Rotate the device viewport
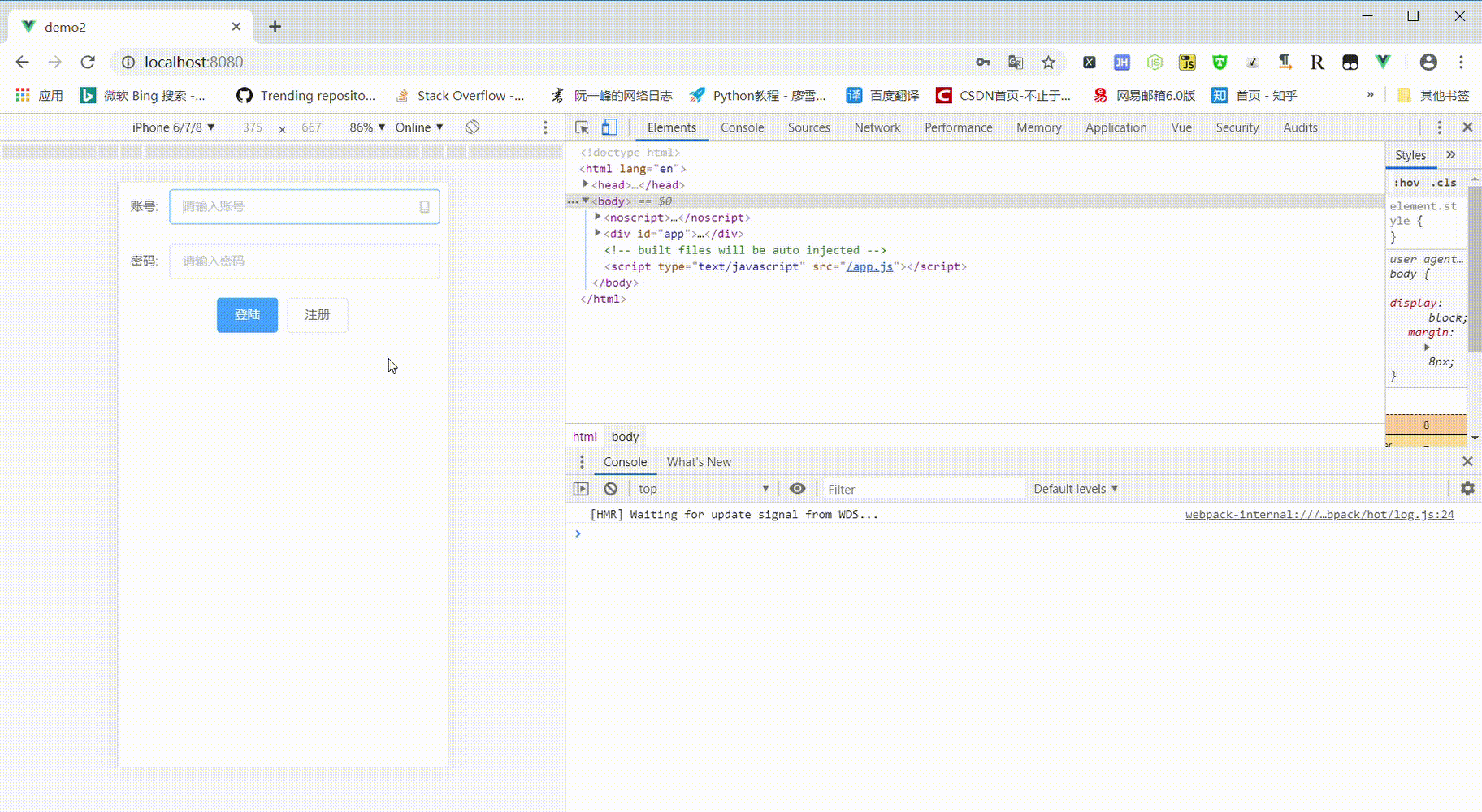 (x=472, y=127)
